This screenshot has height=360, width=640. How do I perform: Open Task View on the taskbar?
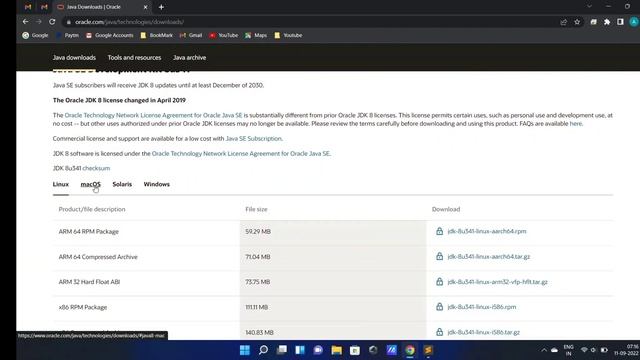click(x=282, y=350)
